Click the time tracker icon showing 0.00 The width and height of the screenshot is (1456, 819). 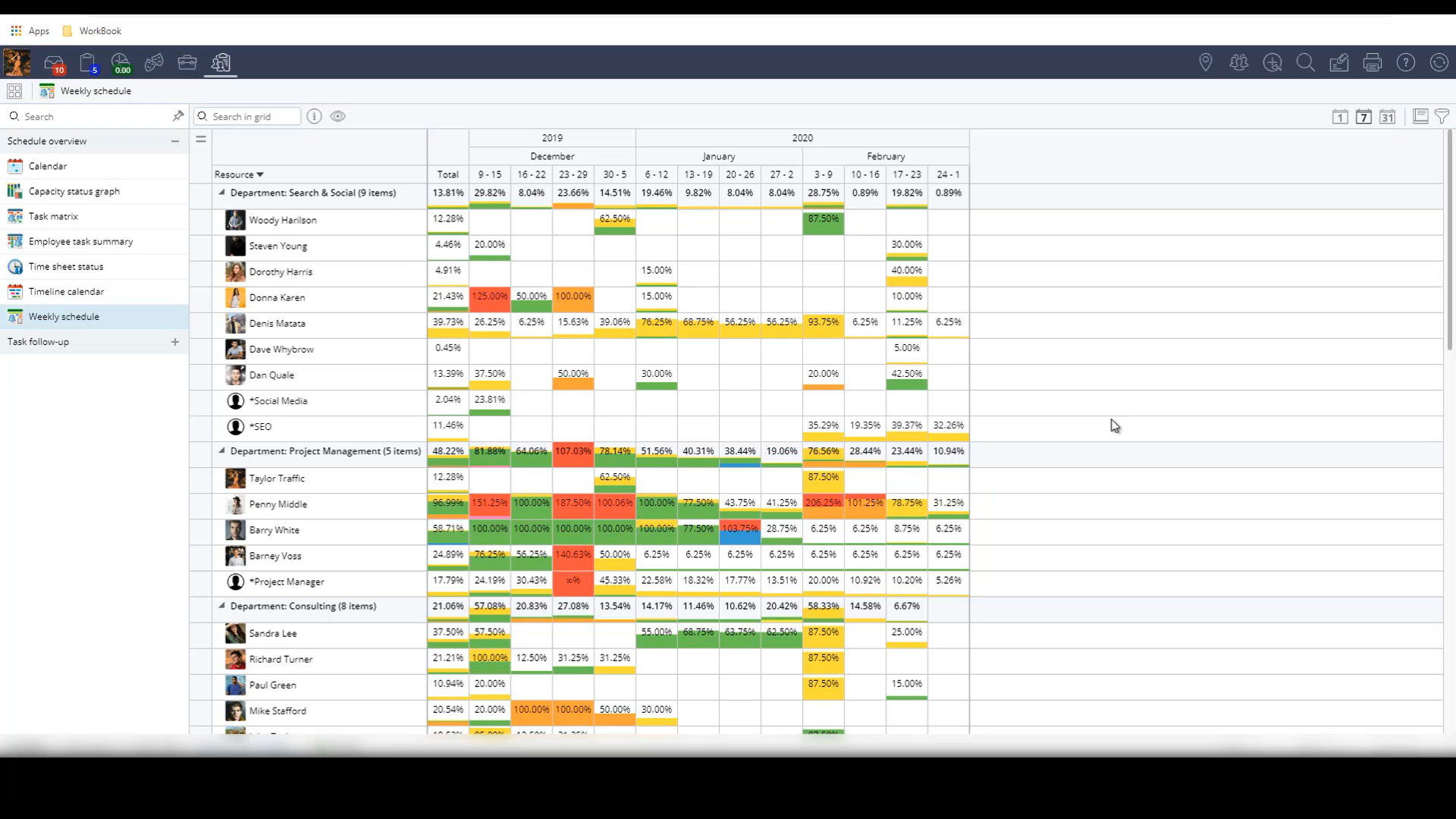coord(121,63)
